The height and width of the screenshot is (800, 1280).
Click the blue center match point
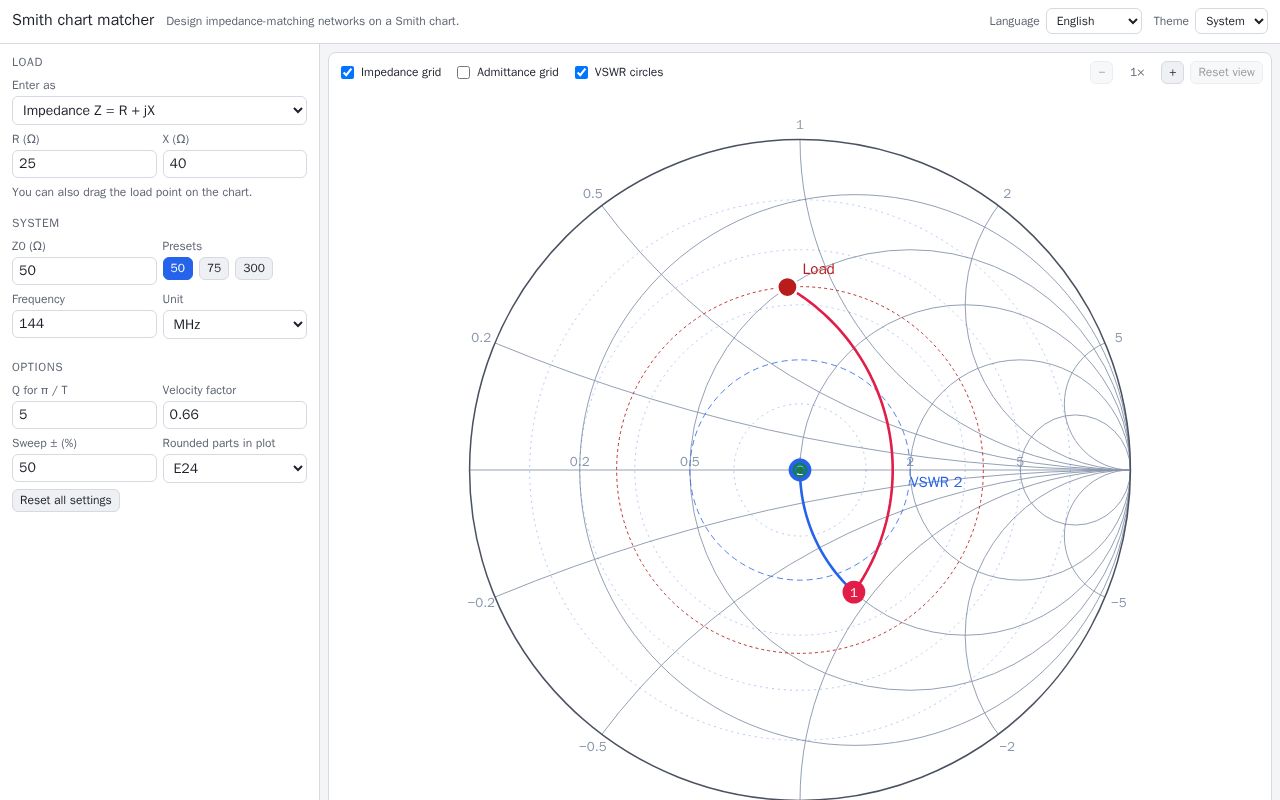tap(800, 470)
